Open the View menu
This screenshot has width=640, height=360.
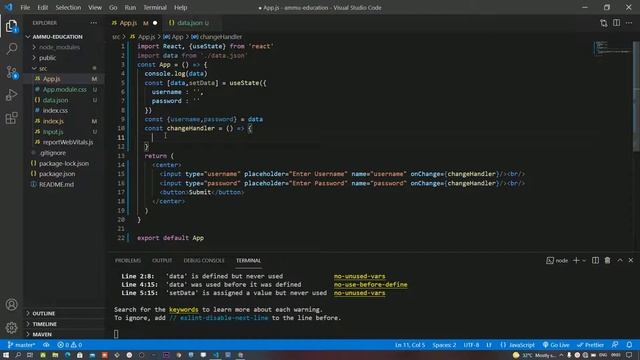(x=95, y=7)
